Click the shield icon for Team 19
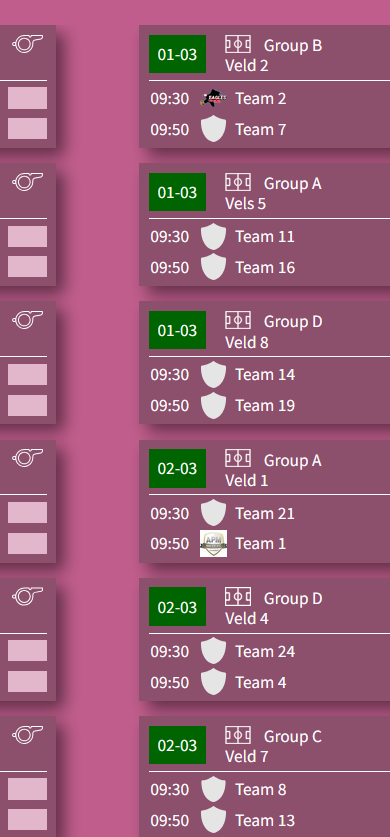This screenshot has height=837, width=390. pos(213,406)
